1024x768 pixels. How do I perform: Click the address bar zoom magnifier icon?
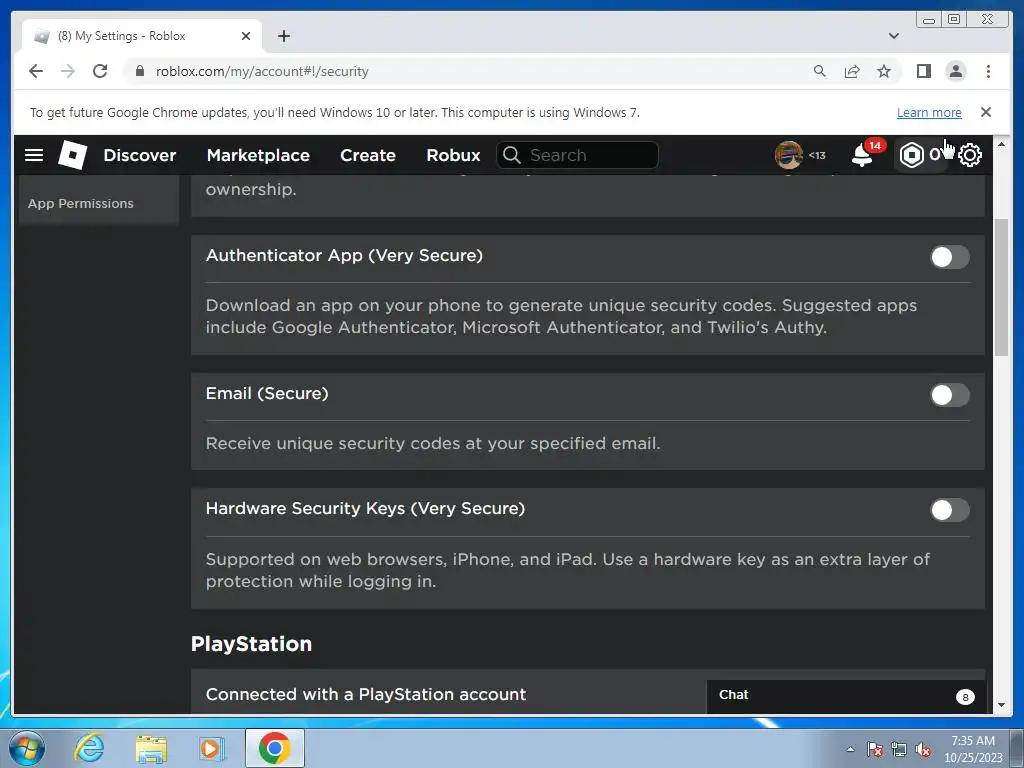click(x=820, y=71)
